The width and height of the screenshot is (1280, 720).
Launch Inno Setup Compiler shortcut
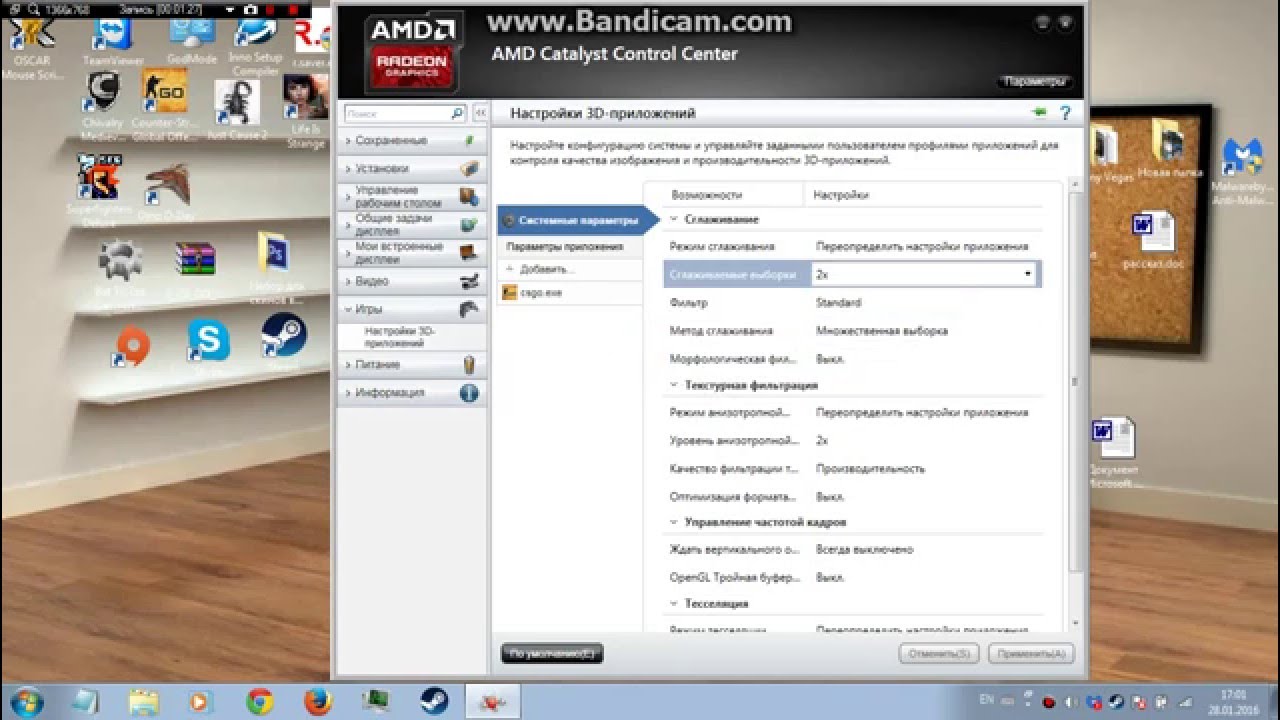pos(256,44)
